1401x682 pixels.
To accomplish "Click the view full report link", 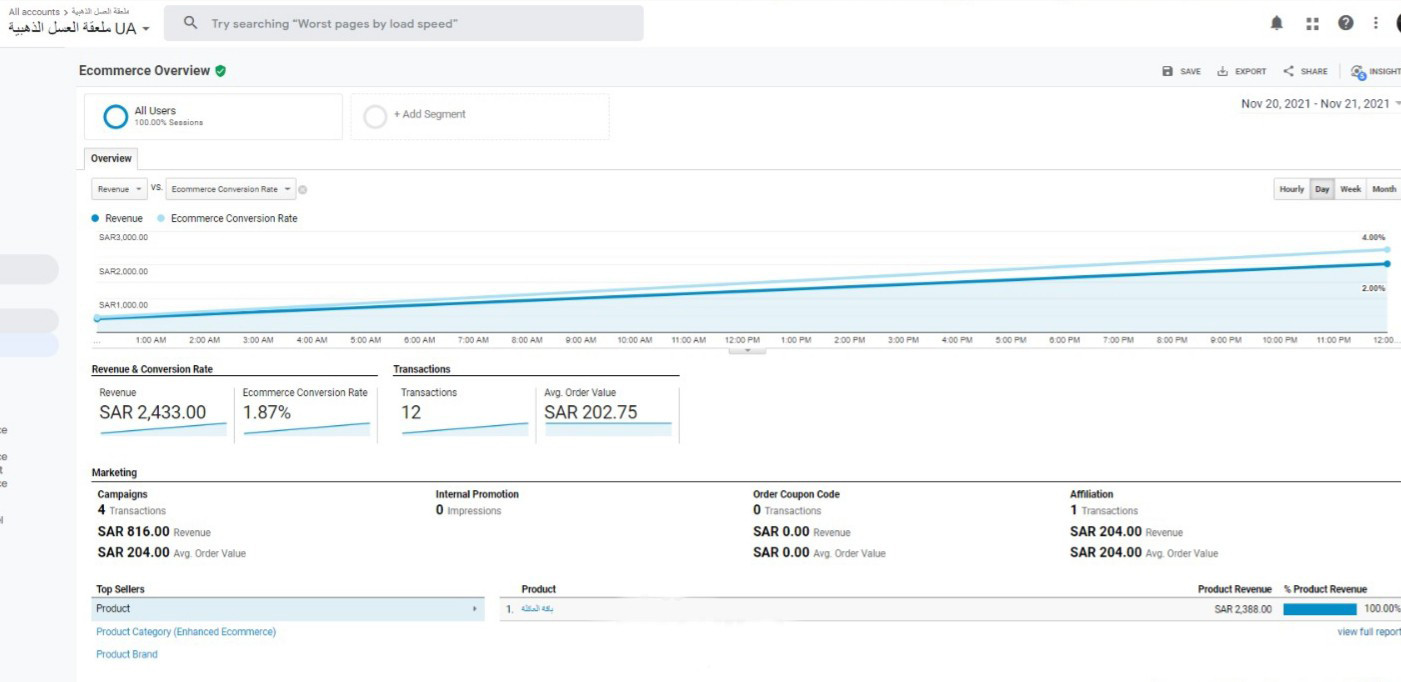I will (1368, 632).
